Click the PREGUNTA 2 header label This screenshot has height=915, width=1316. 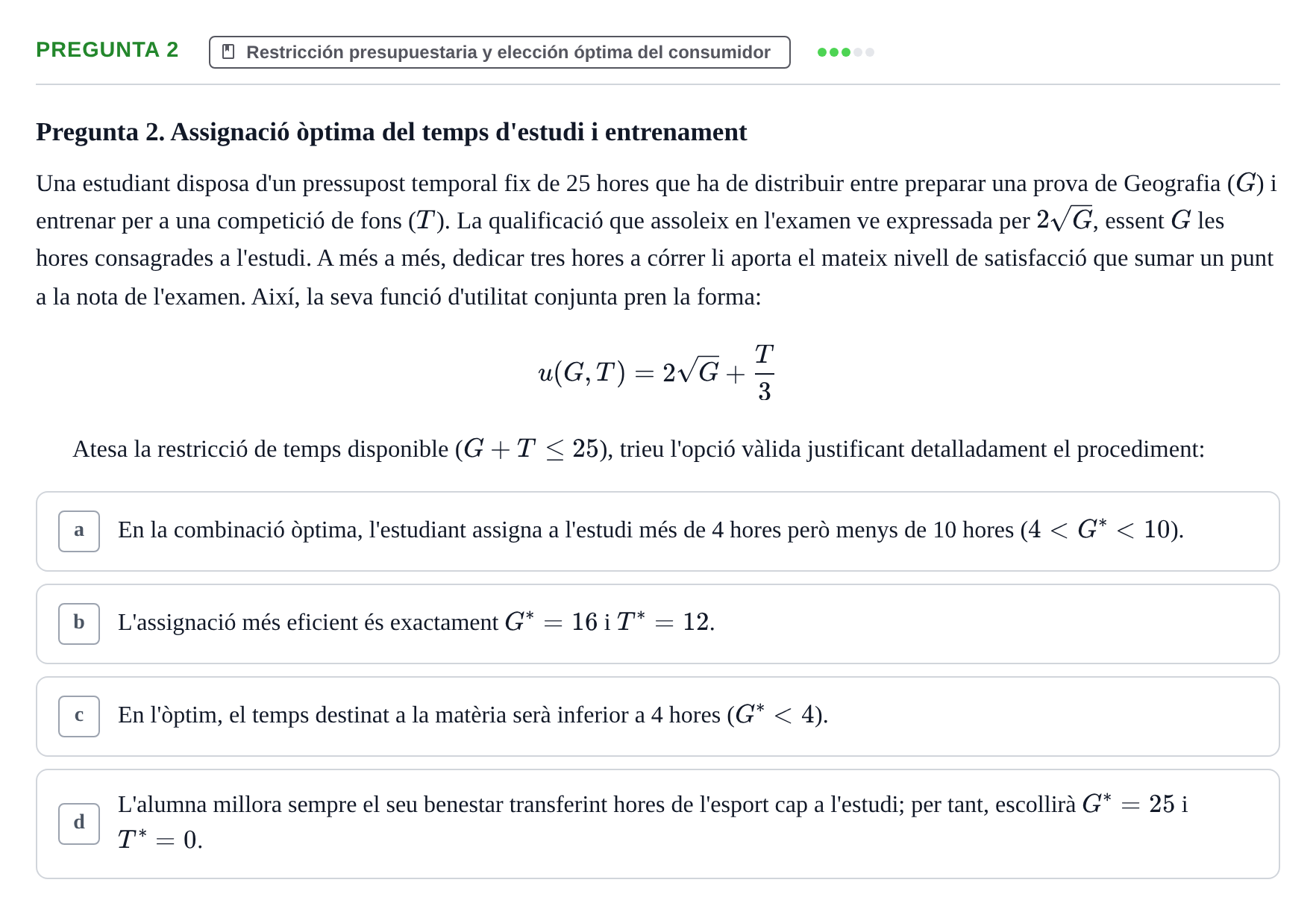(x=107, y=50)
